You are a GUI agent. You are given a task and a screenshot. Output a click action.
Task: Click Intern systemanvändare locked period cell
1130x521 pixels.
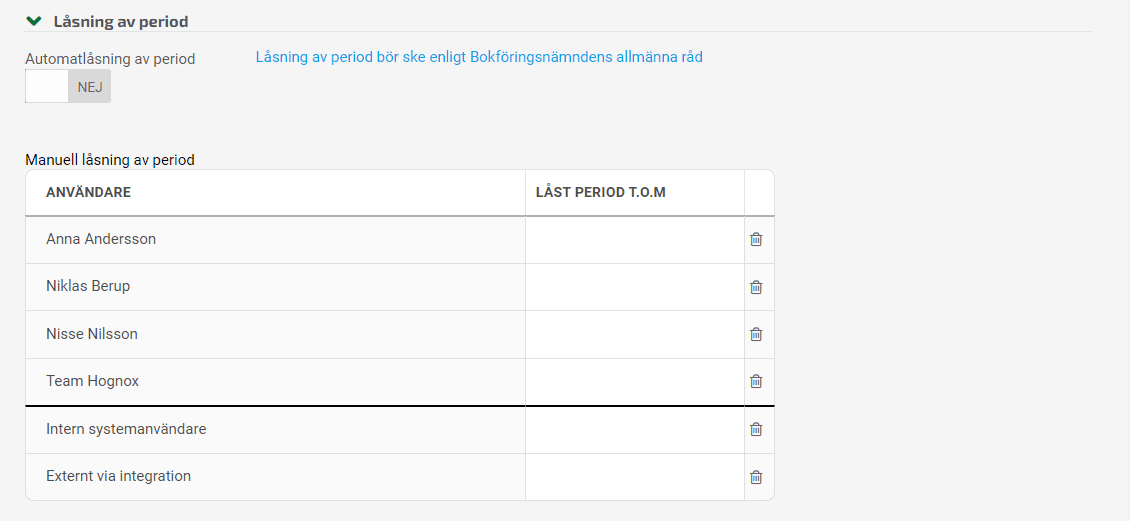635,430
